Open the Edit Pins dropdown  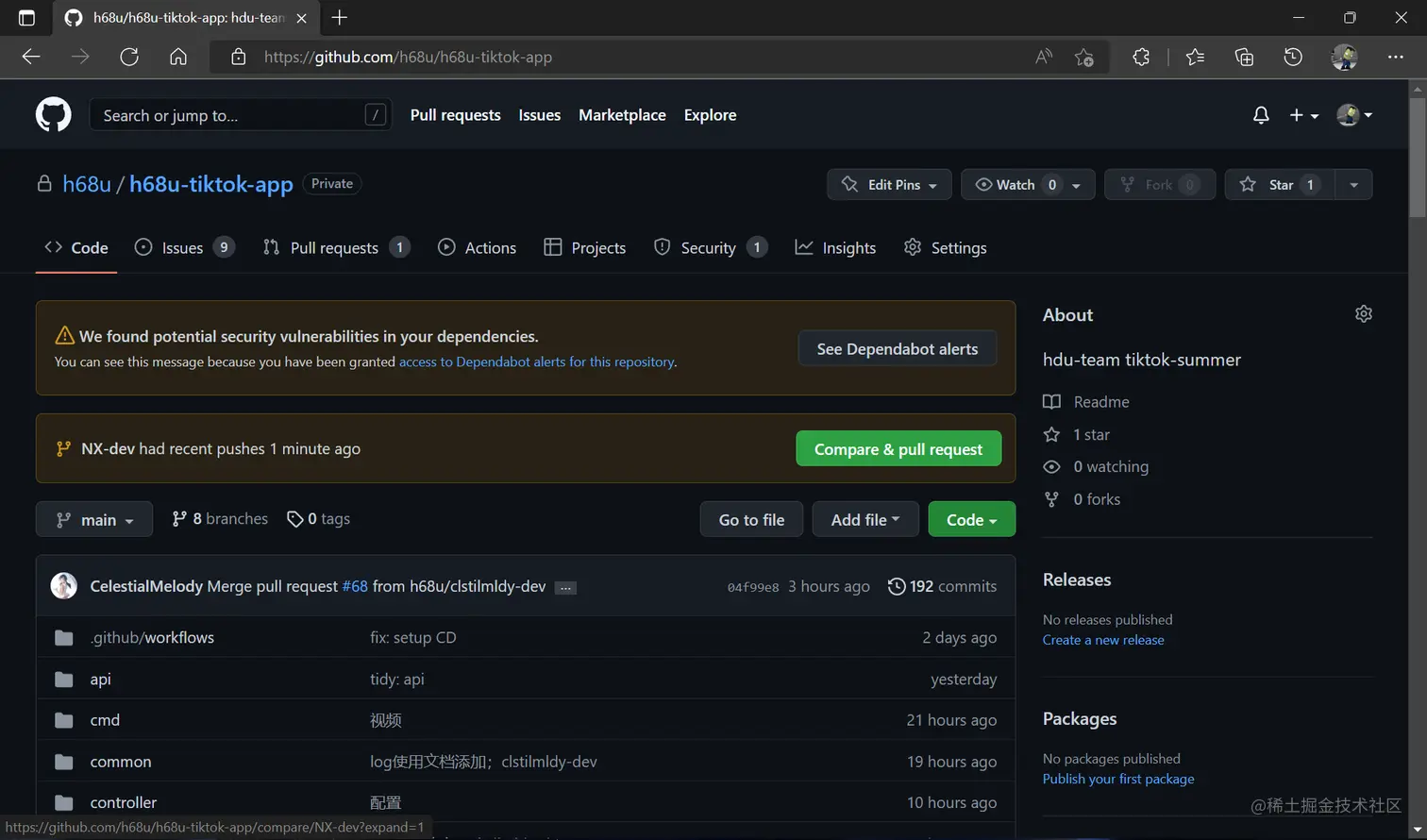pyautogui.click(x=887, y=184)
